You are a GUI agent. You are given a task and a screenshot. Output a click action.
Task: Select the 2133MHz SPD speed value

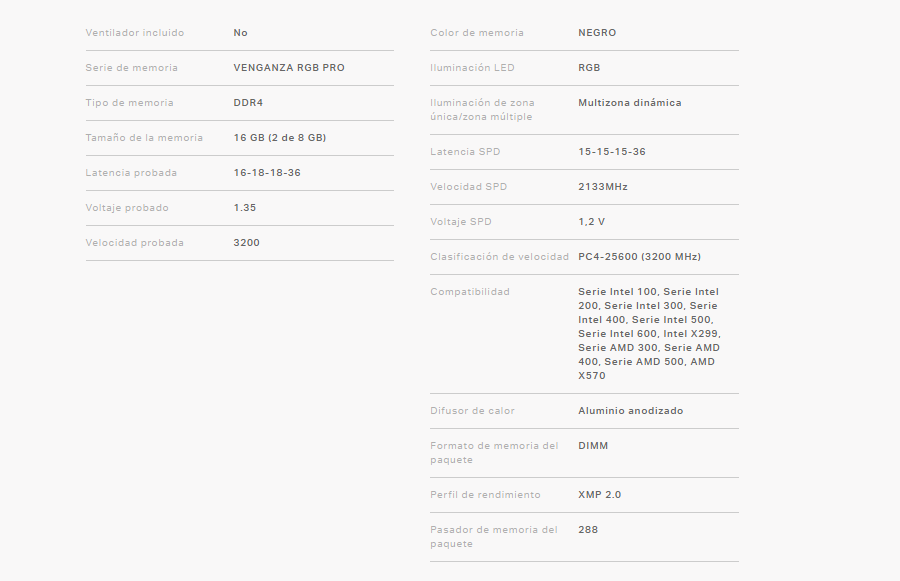pyautogui.click(x=602, y=187)
